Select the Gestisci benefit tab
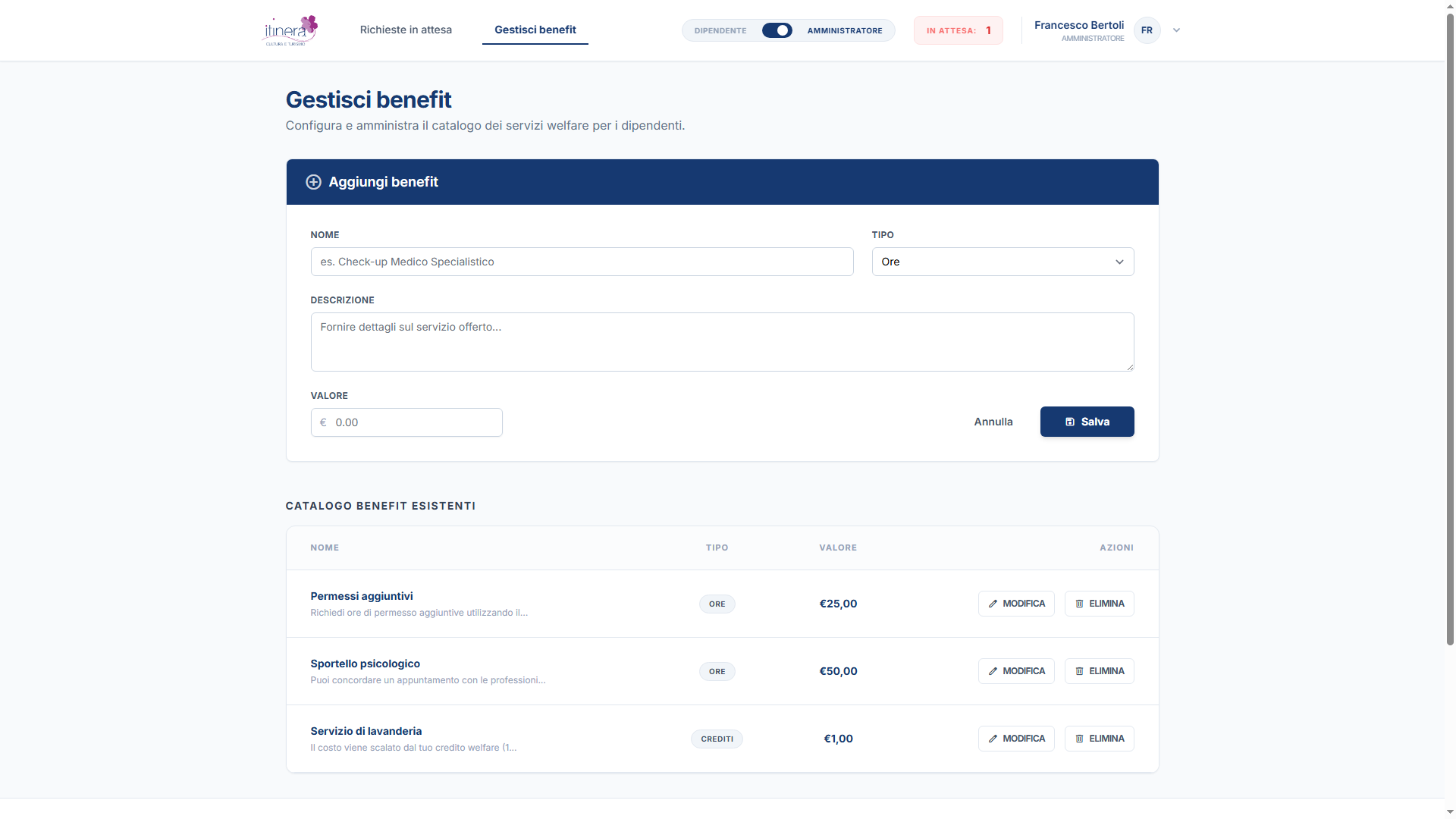1456x819 pixels. 535,30
